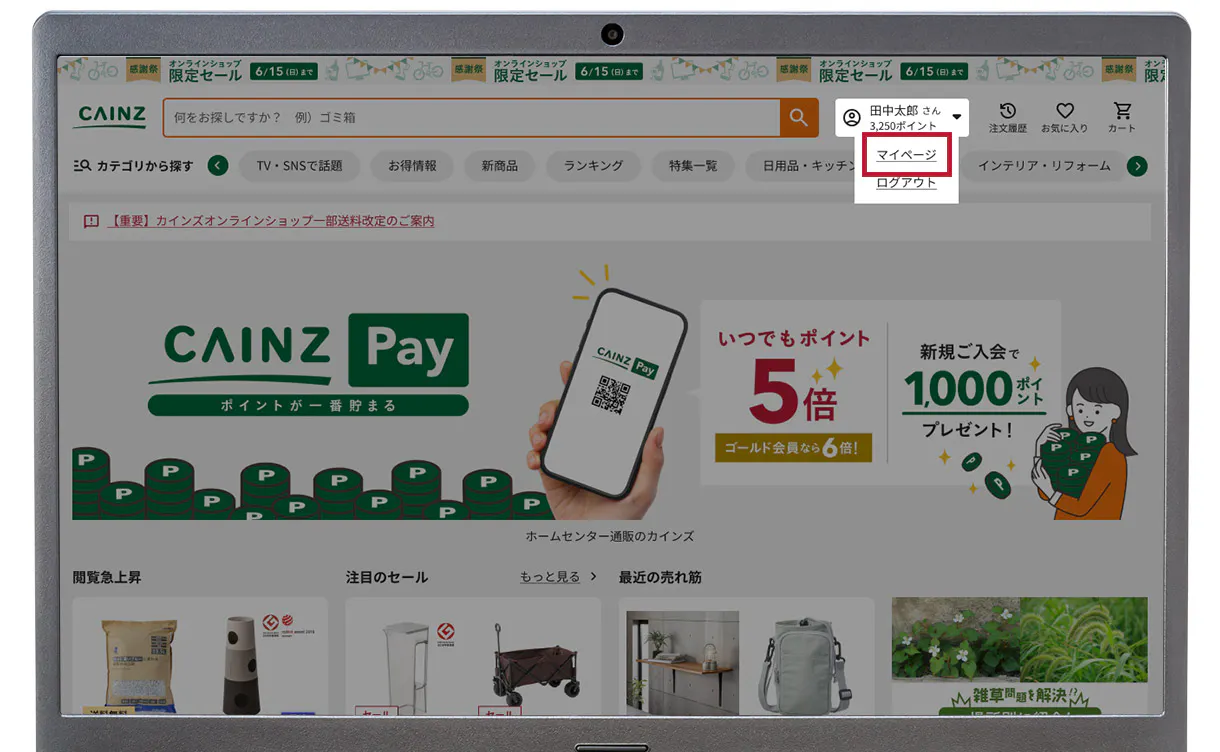
Task: Click もっと見る link for 注目のセール
Action: tap(549, 577)
